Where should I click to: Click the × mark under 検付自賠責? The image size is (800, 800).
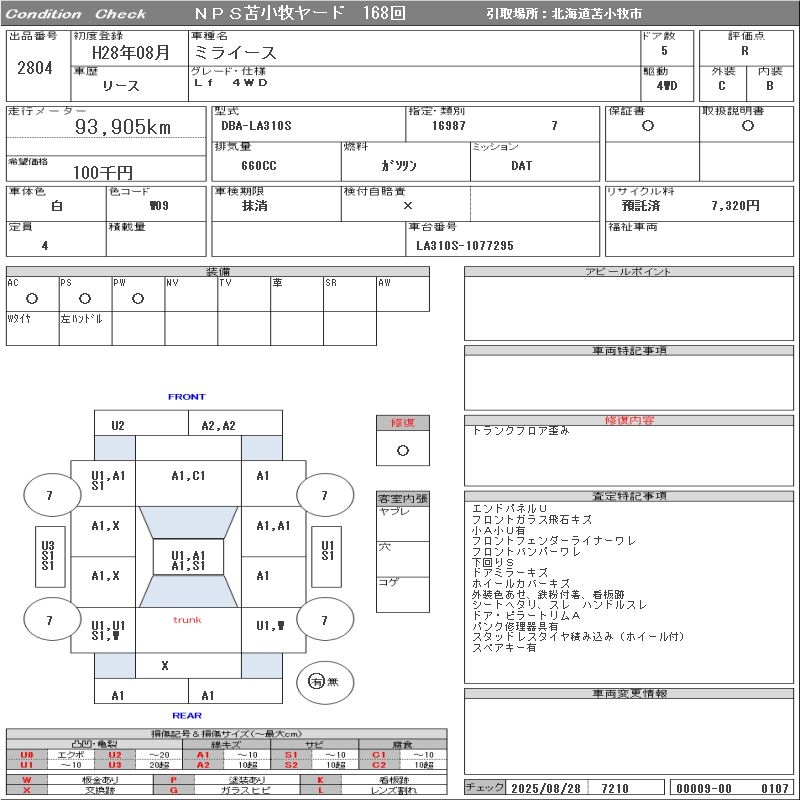click(407, 206)
